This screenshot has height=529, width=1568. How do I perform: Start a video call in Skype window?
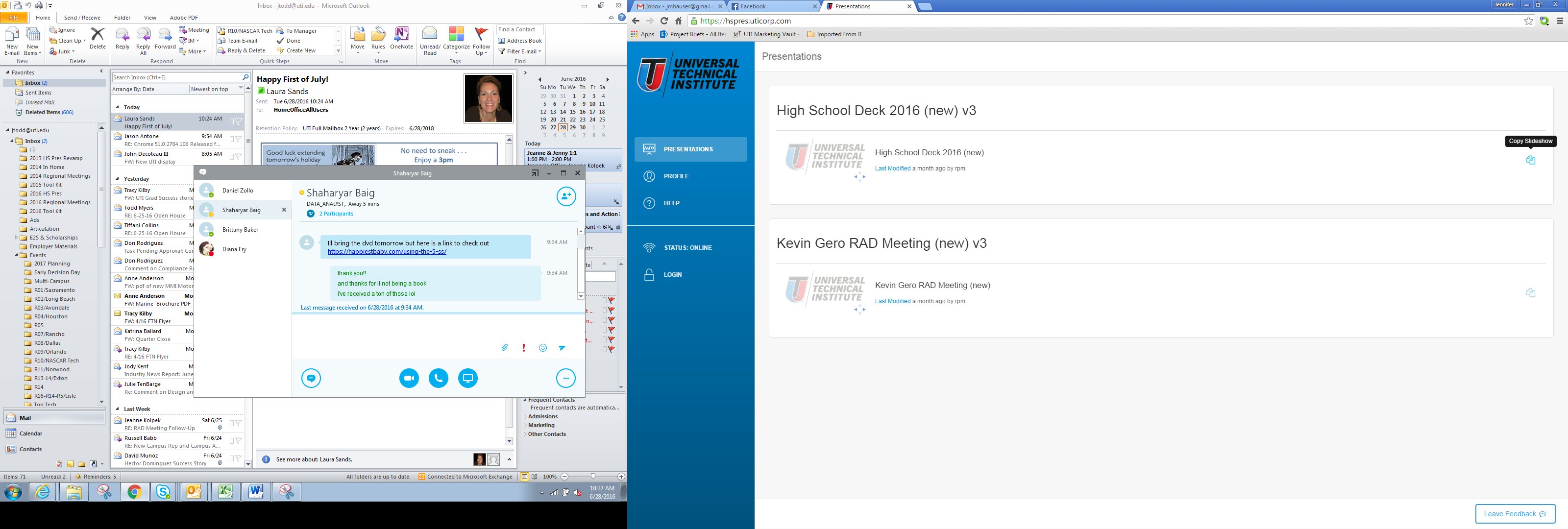(x=409, y=378)
